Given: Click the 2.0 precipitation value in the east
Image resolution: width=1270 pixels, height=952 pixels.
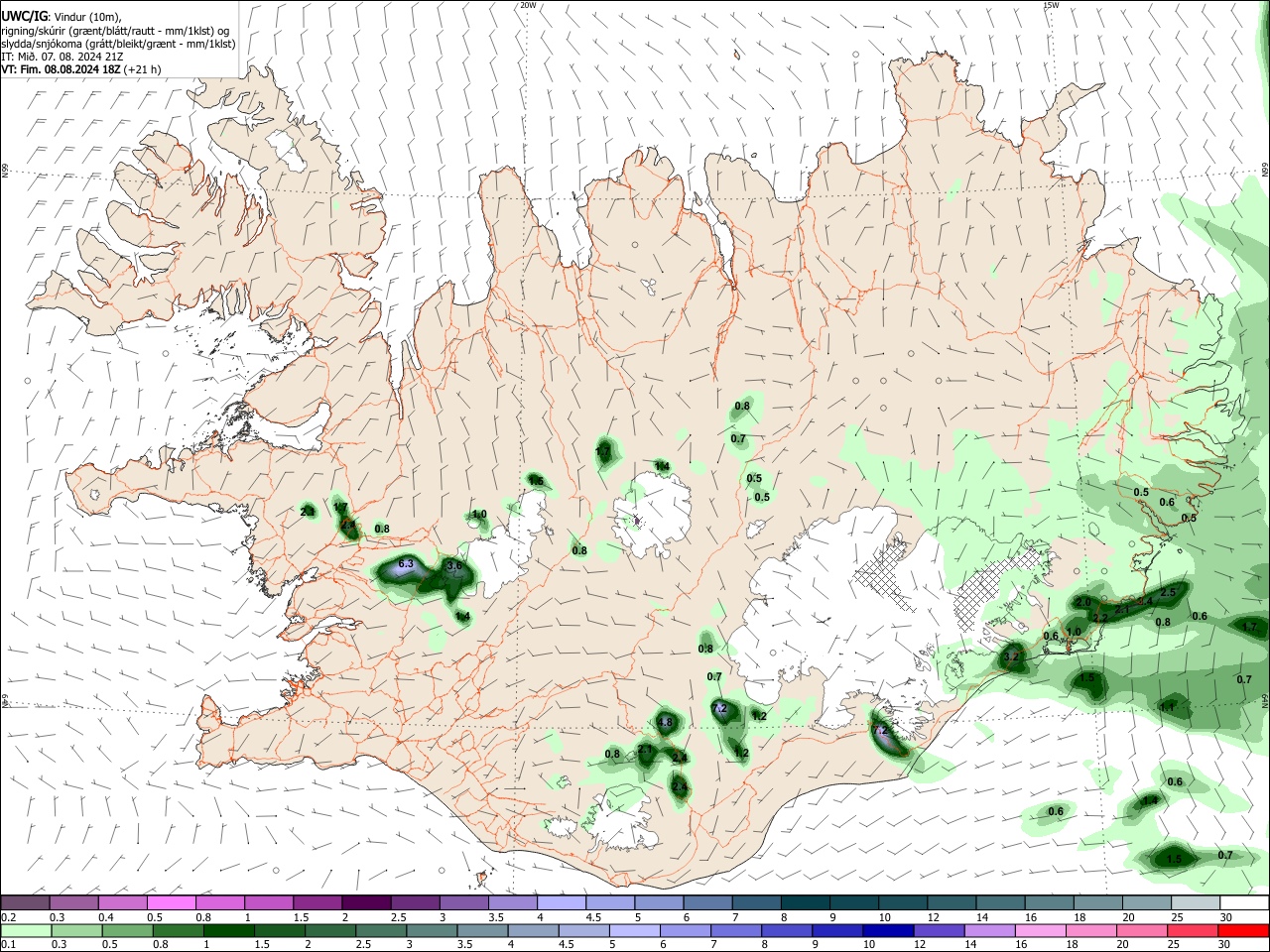Looking at the screenshot, I should [x=1083, y=602].
